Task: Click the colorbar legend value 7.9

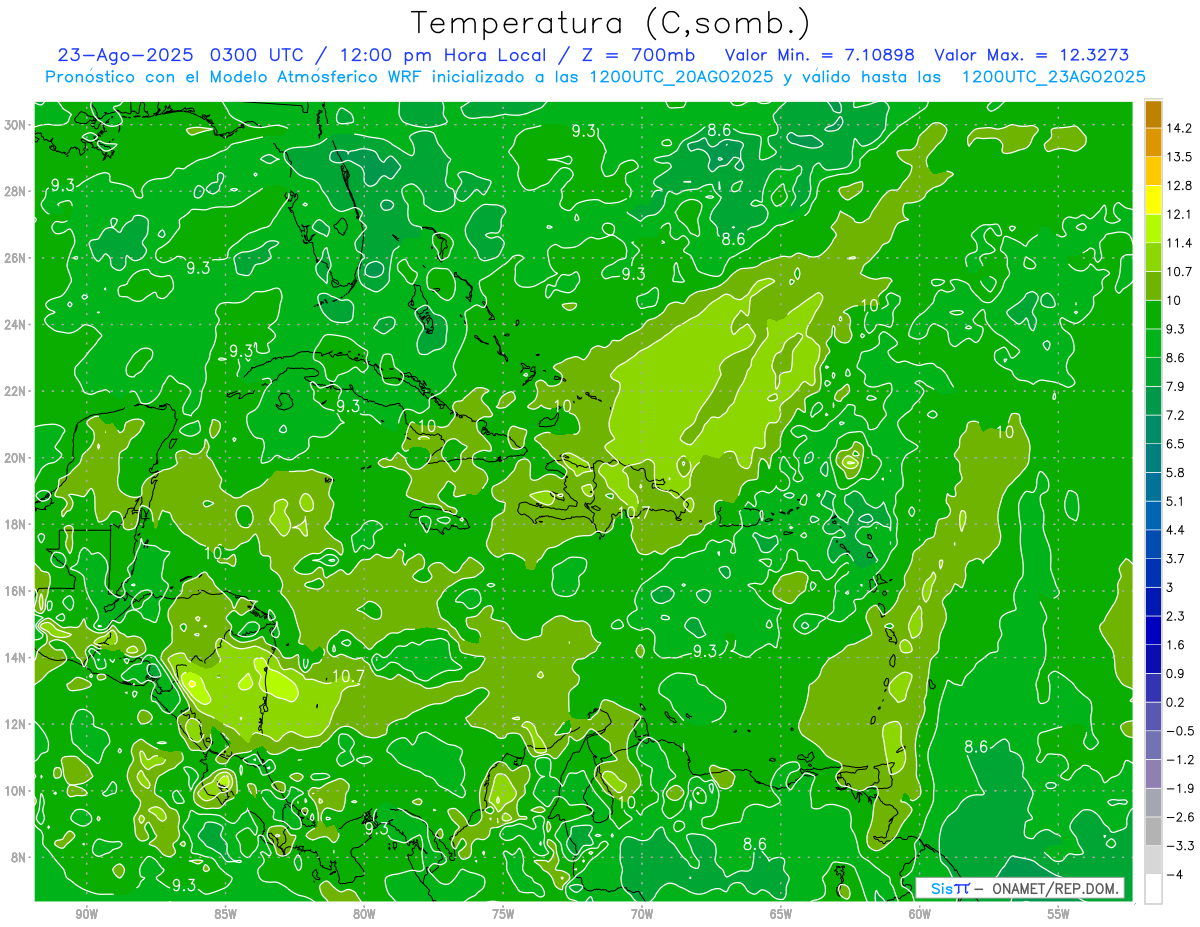Action: coord(1175,386)
